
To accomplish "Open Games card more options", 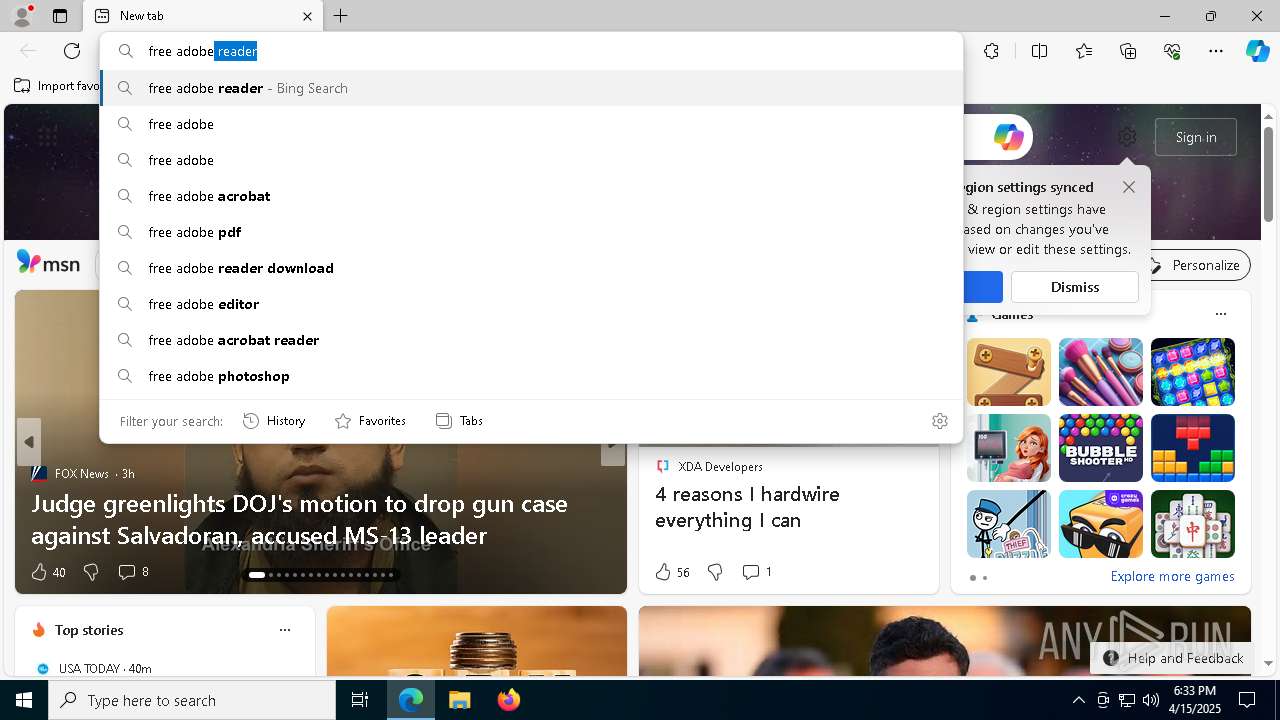I will [x=1220, y=314].
